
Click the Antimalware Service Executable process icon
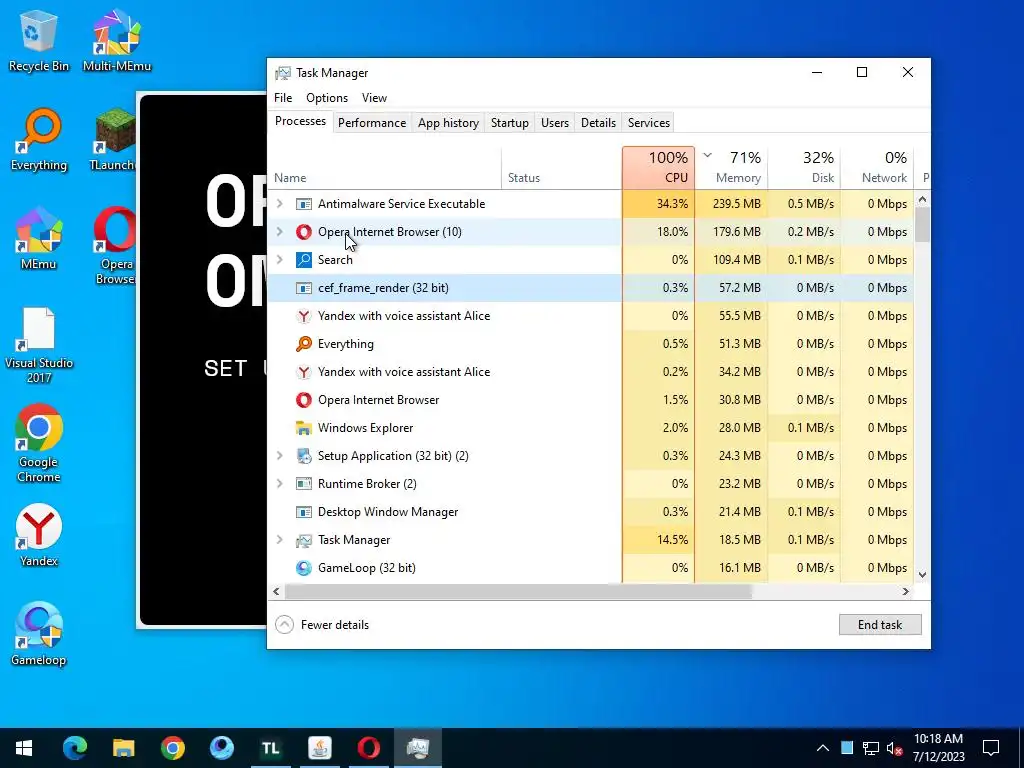click(304, 204)
